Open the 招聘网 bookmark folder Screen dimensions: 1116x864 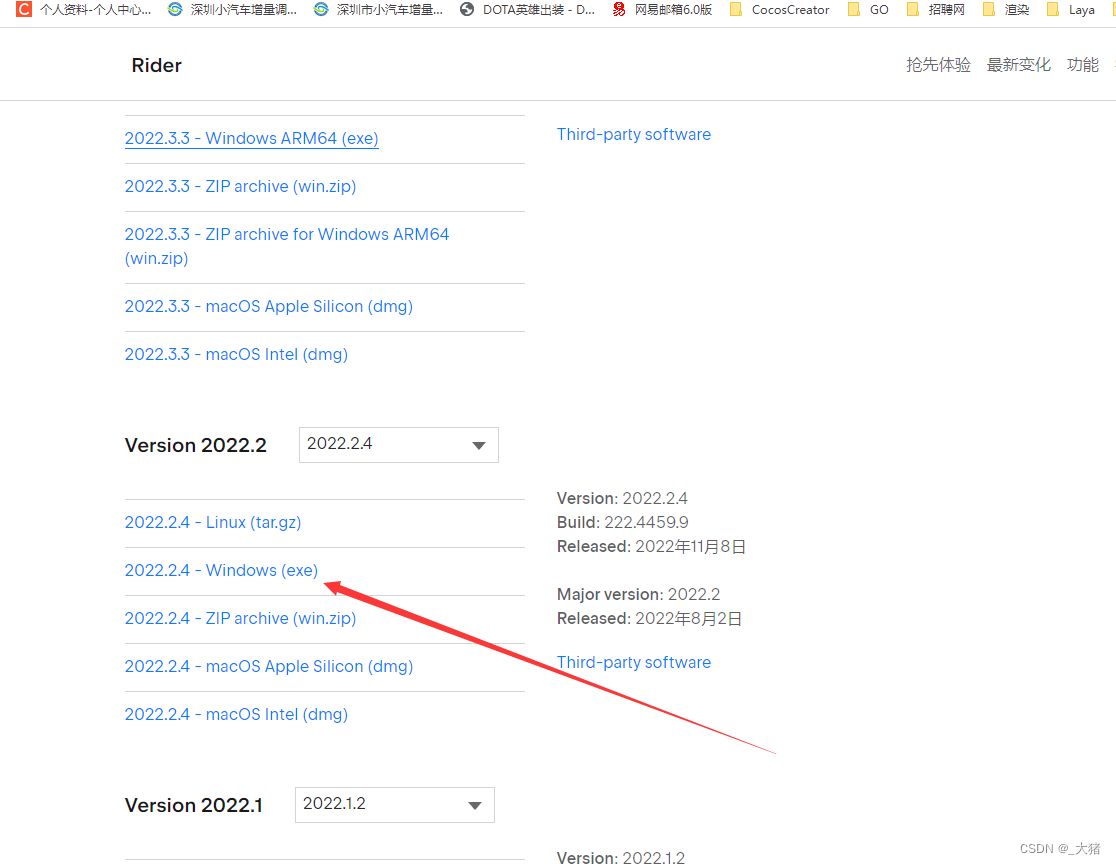tap(935, 9)
